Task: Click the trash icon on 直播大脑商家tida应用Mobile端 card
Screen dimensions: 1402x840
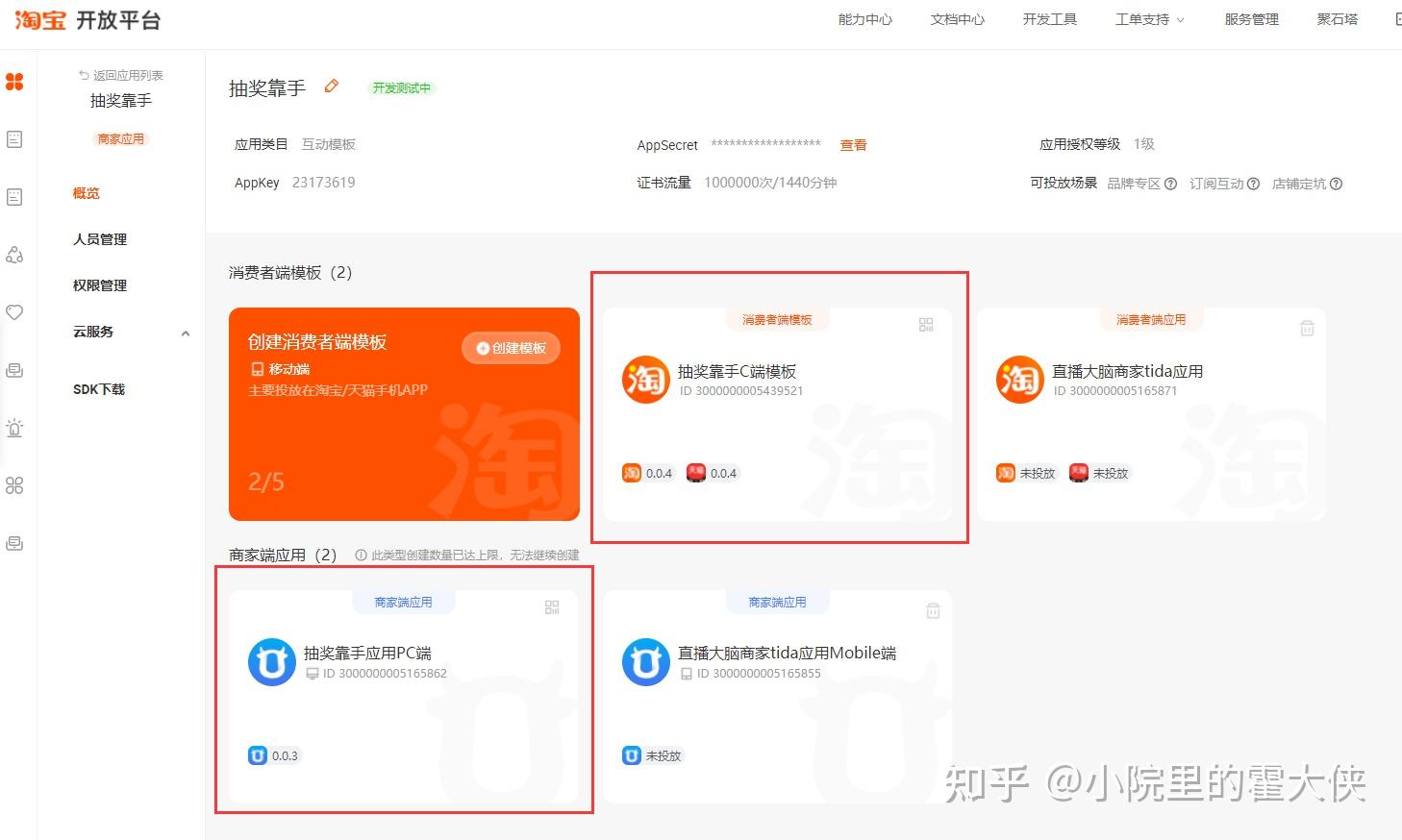Action: [x=932, y=608]
